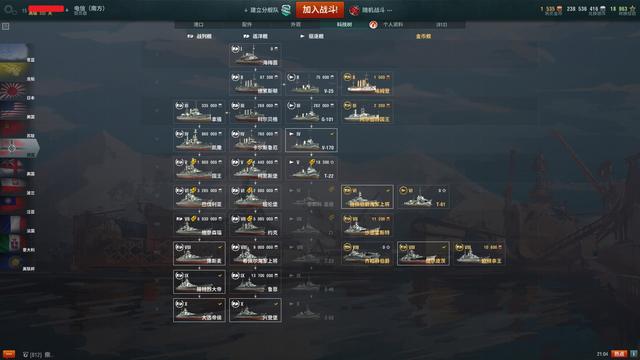Select the United States flag nation
The height and width of the screenshot is (360, 640).
point(13,110)
